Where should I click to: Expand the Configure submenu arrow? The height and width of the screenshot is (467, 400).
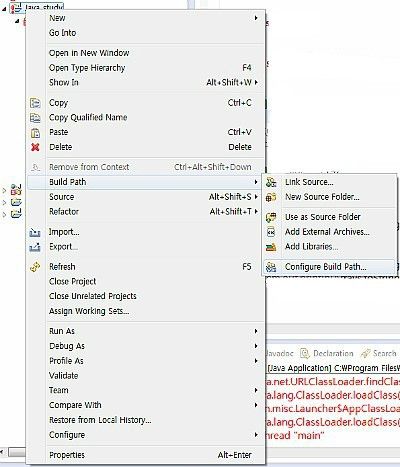click(256, 435)
